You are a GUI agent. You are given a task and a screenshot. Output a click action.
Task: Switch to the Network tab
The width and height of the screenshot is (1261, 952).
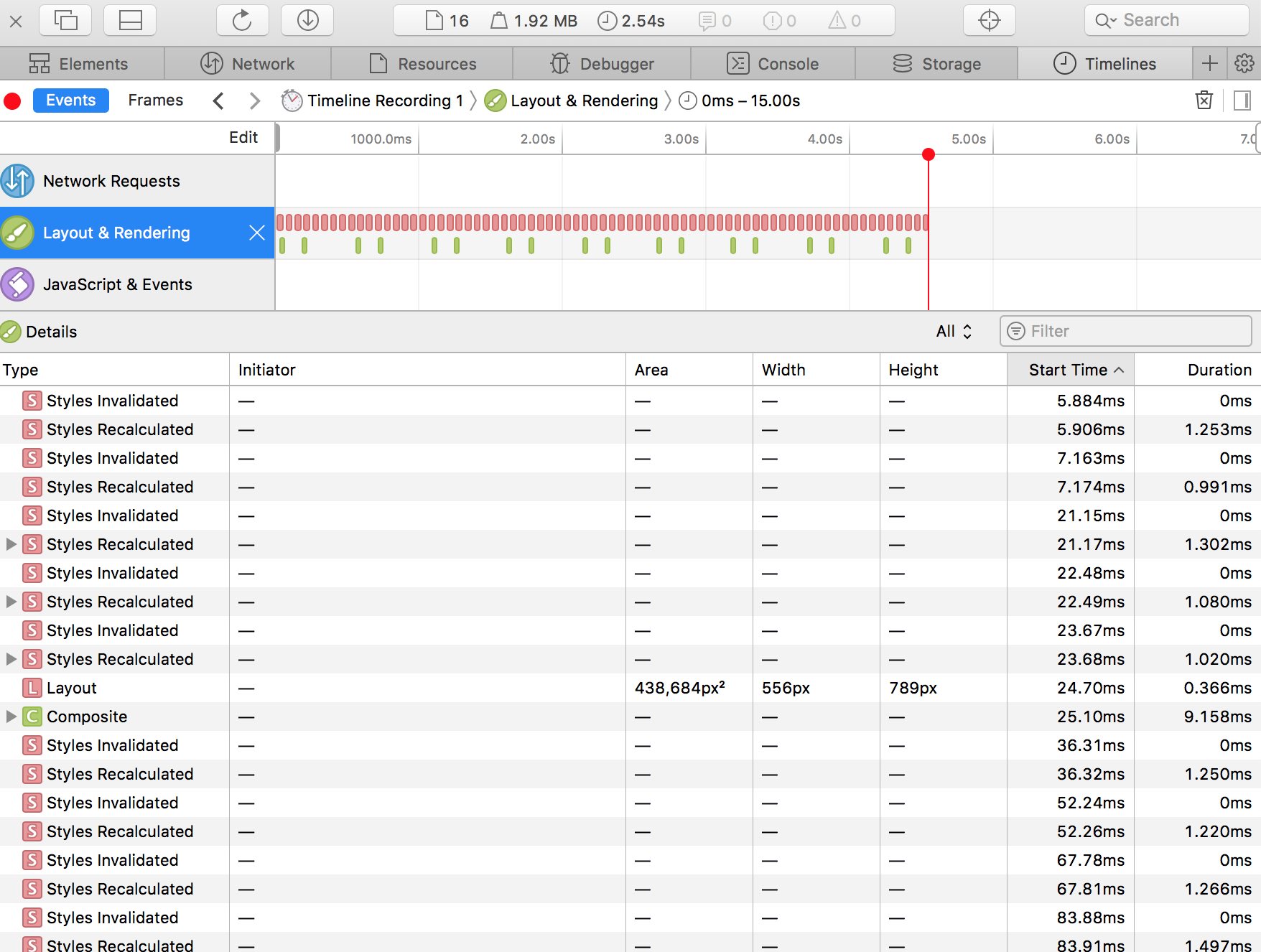point(248,64)
